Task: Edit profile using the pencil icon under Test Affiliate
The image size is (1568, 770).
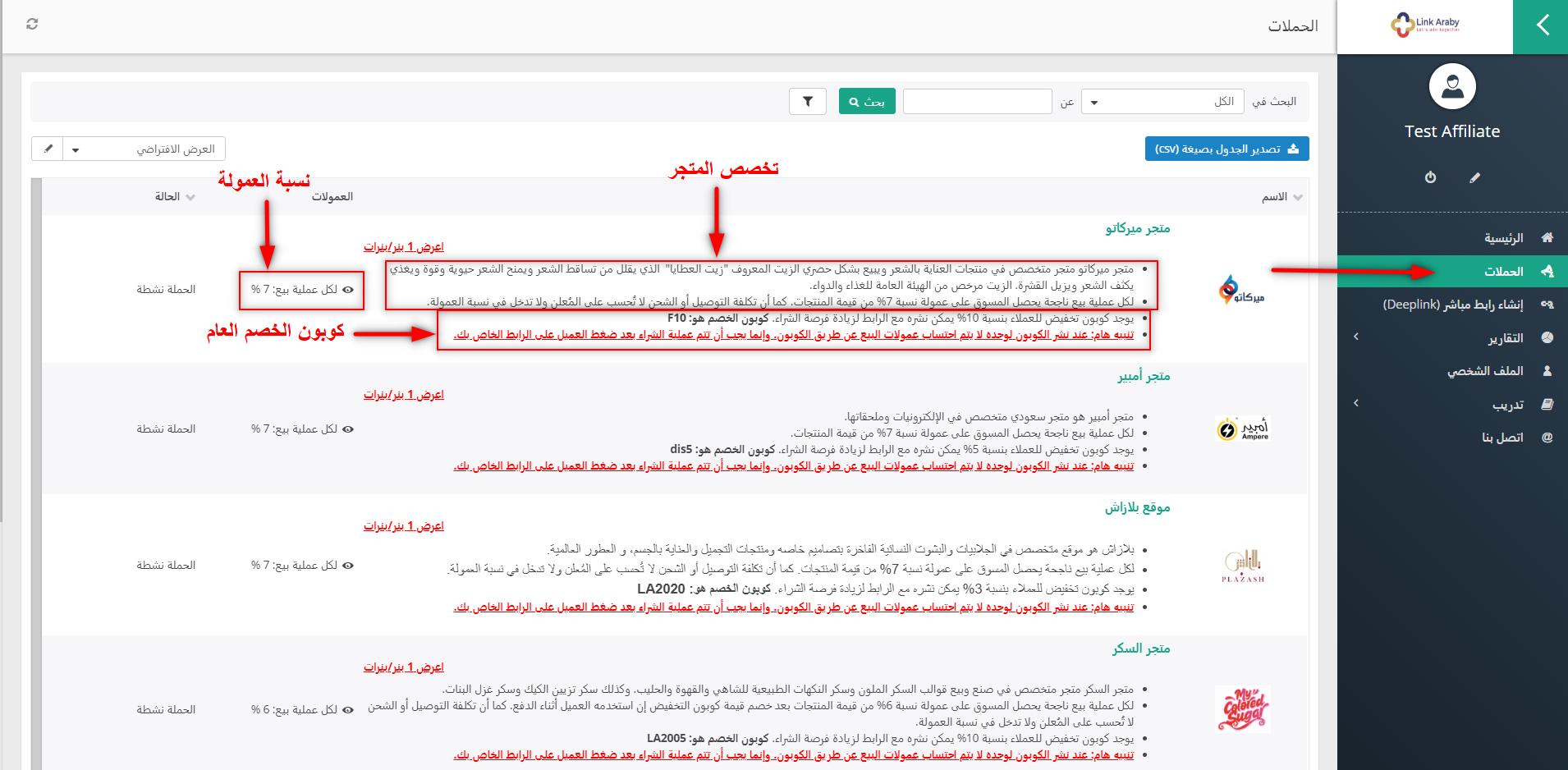Action: 1474,177
